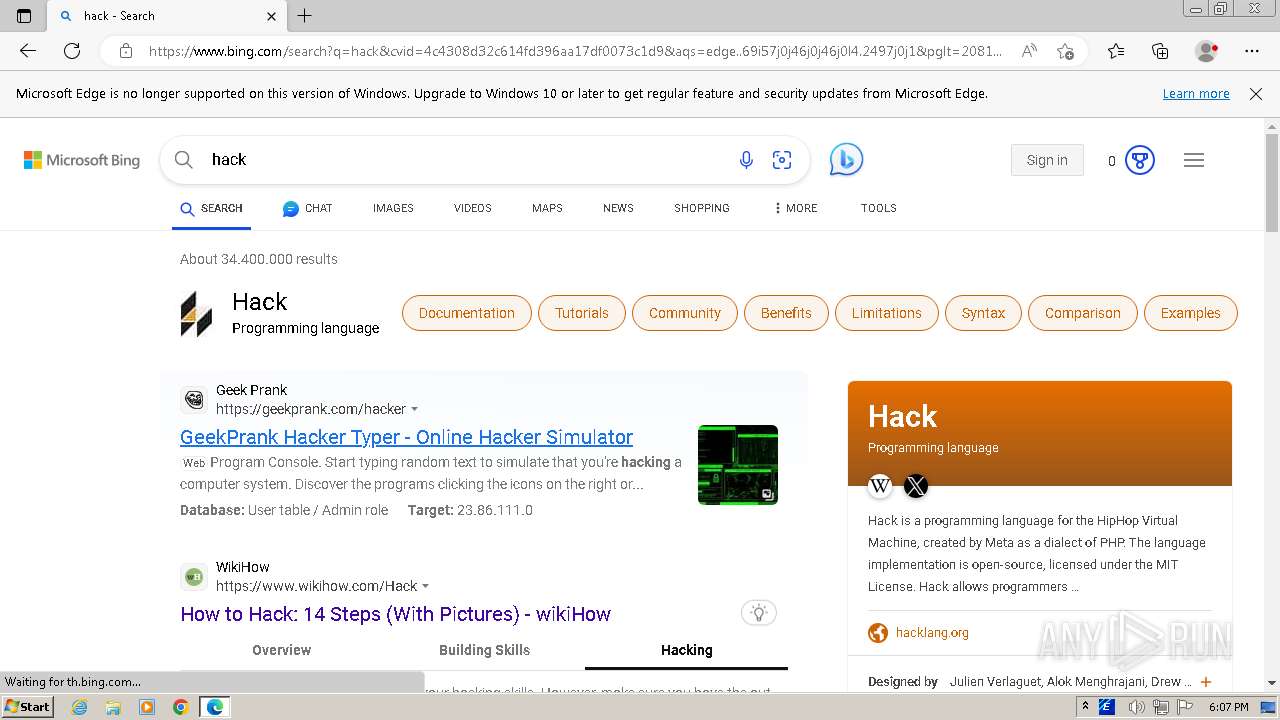Switch to the NEWS tab
This screenshot has width=1280, height=720.
(x=618, y=208)
